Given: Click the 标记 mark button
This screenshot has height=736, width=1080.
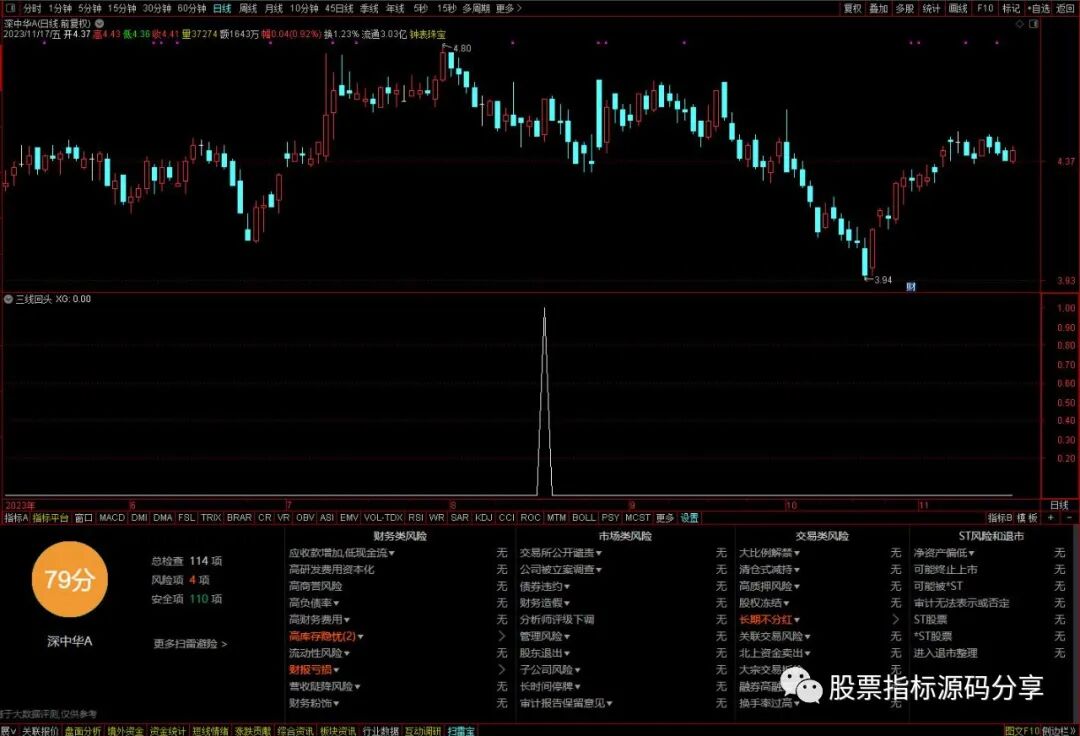Looking at the screenshot, I should click(x=1011, y=8).
